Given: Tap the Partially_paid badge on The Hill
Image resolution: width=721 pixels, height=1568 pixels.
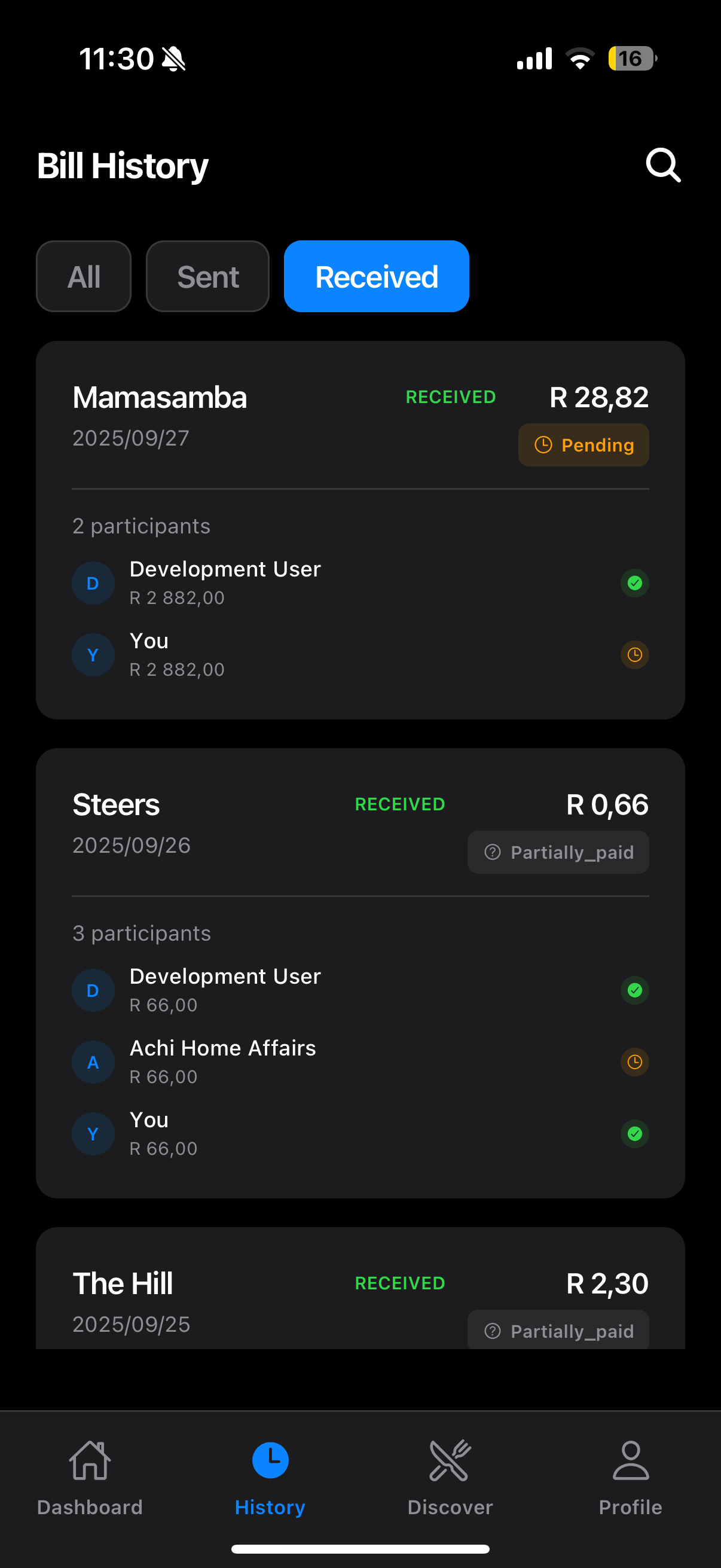Looking at the screenshot, I should [x=558, y=1331].
